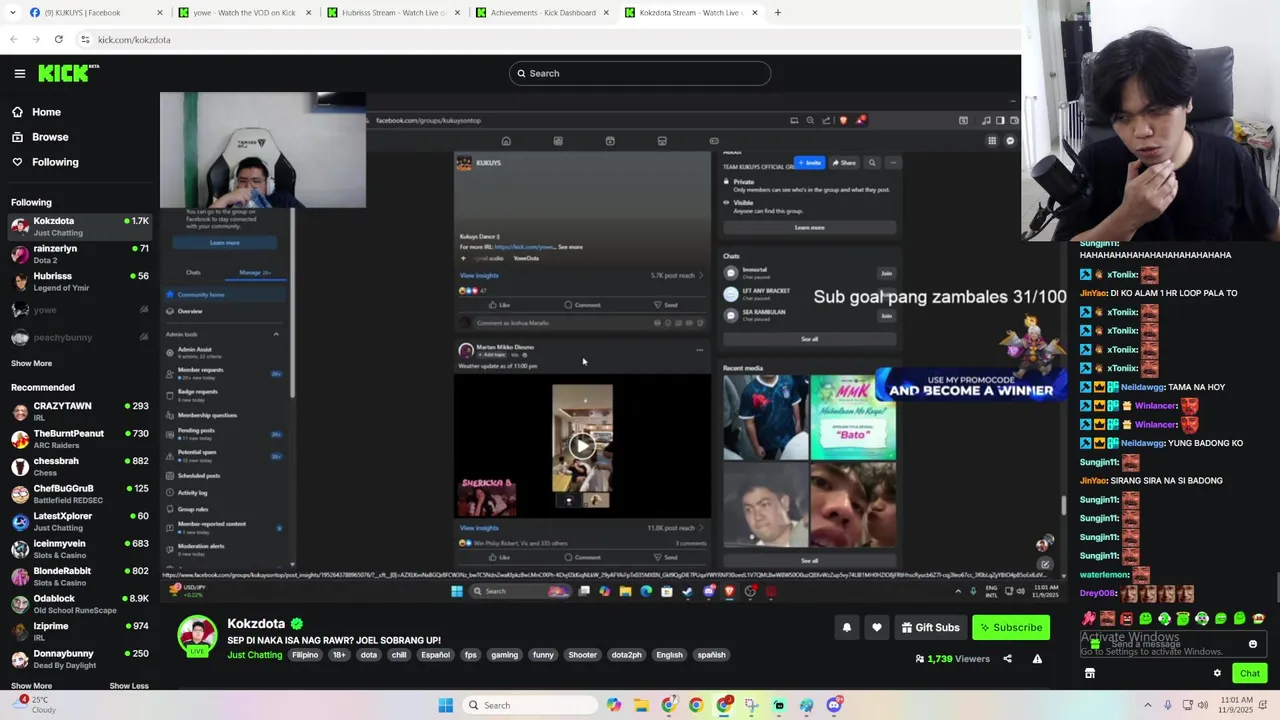Screen dimensions: 1280x720
Task: Click the share stream icon
Action: click(x=1007, y=659)
